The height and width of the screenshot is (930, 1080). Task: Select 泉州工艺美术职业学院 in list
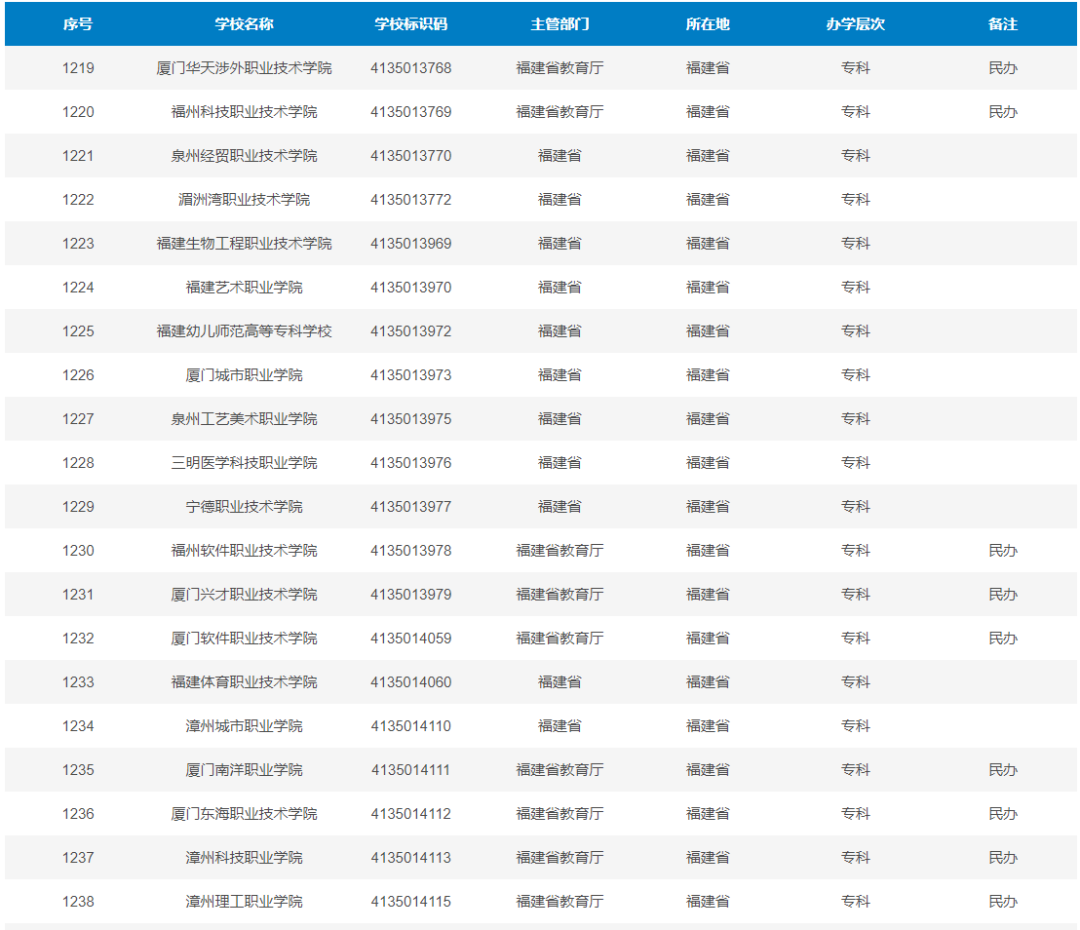(244, 419)
